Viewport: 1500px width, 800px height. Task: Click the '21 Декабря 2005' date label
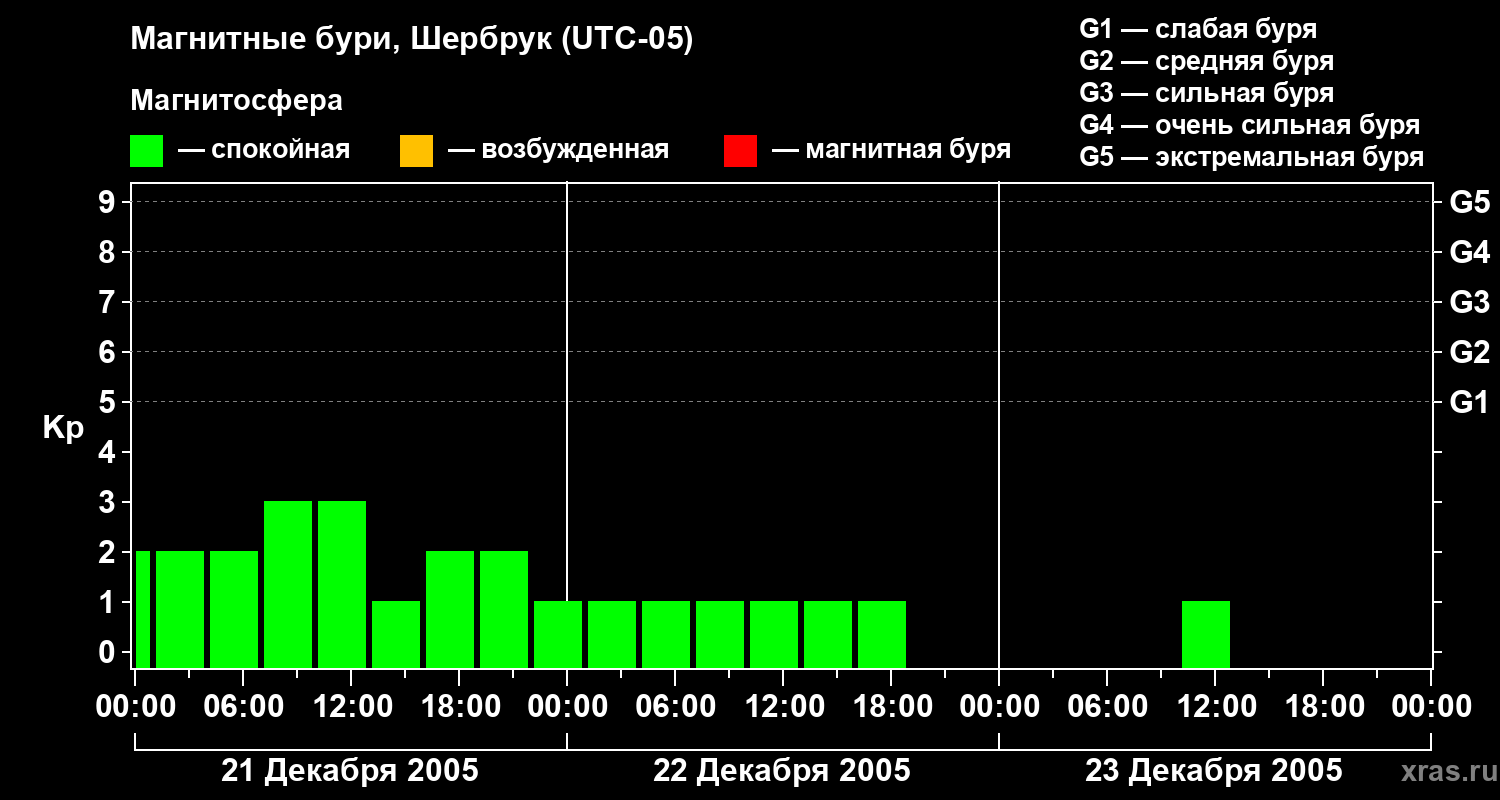point(350,771)
